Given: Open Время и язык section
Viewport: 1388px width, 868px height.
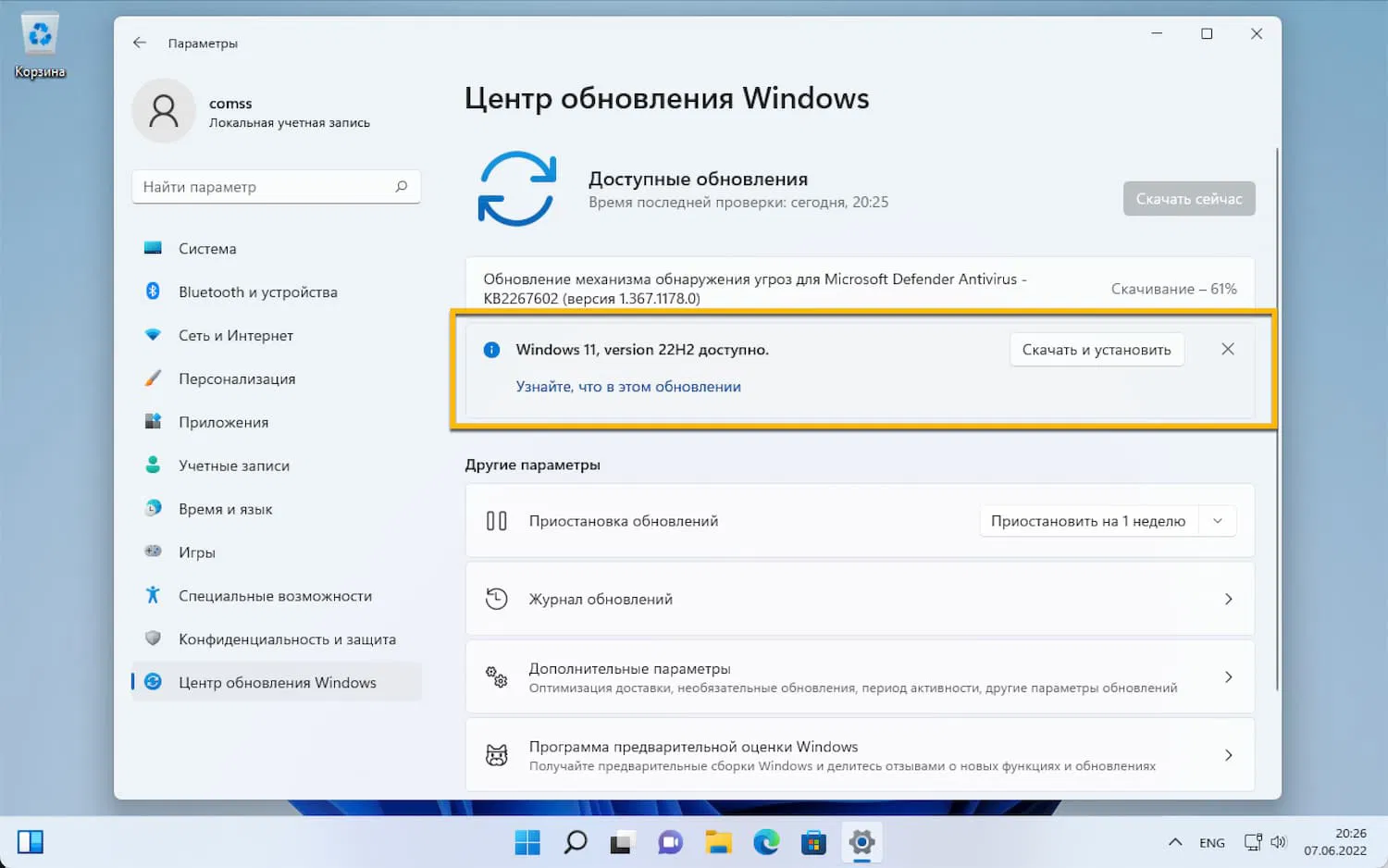Looking at the screenshot, I should 277,509.
